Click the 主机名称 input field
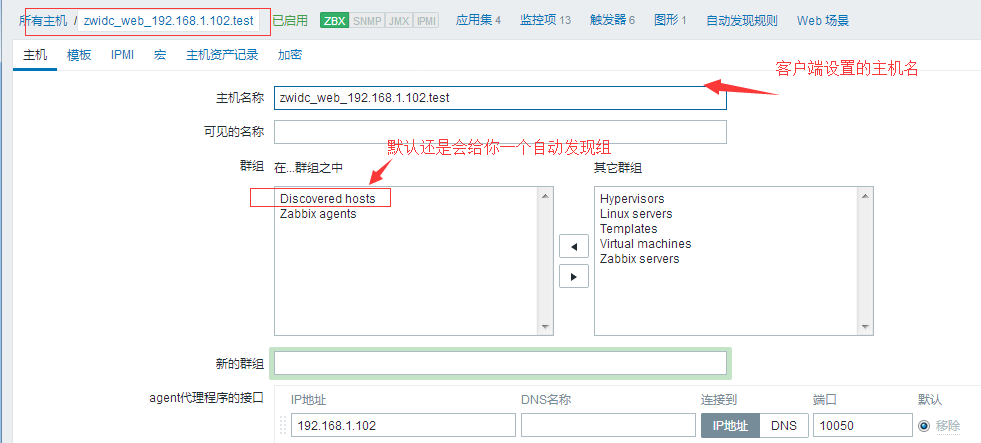 pos(500,98)
